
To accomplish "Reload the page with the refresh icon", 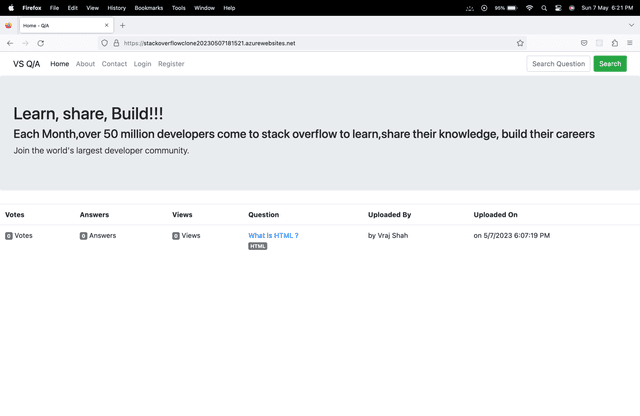I will pyautogui.click(x=41, y=43).
